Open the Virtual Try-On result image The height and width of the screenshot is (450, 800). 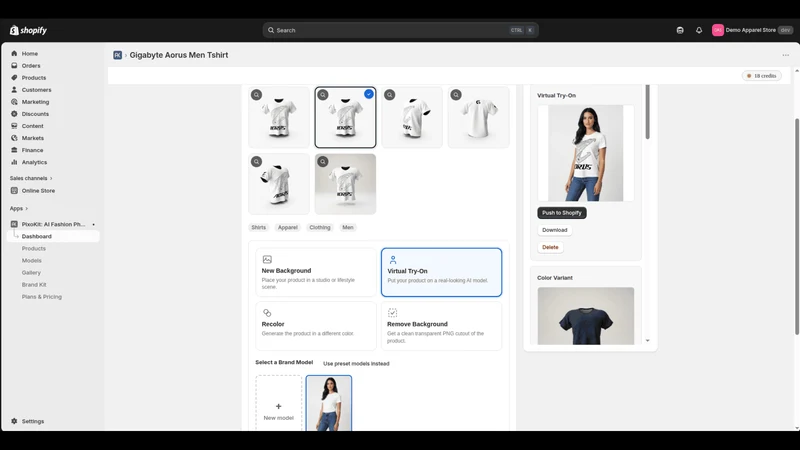click(586, 153)
